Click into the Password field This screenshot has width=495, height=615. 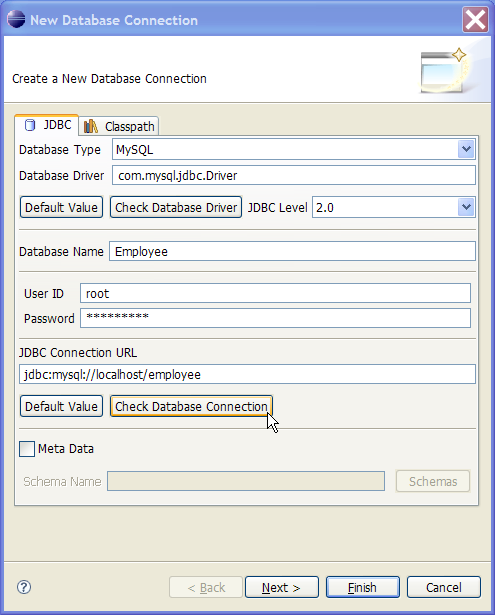(x=275, y=318)
